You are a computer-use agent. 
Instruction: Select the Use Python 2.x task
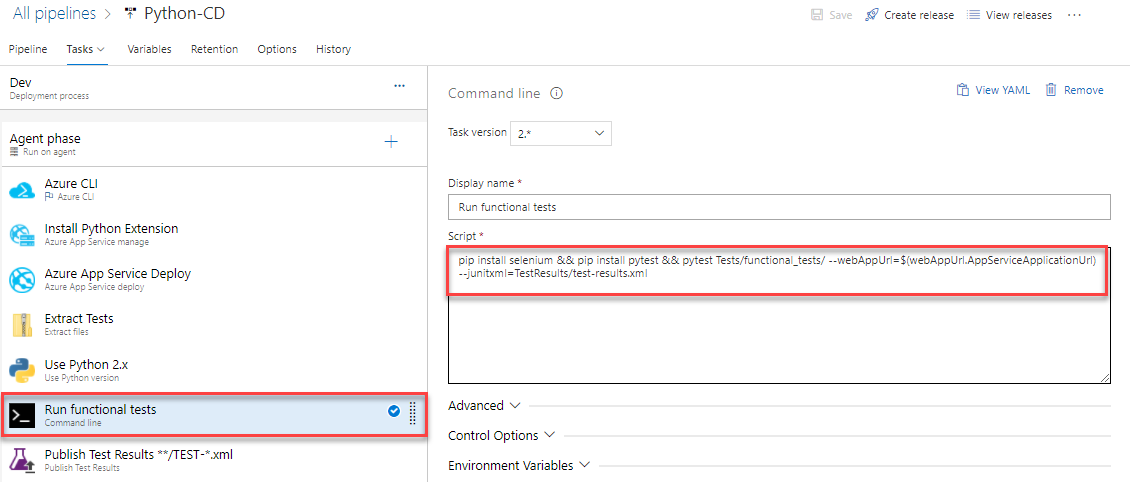[x=213, y=370]
